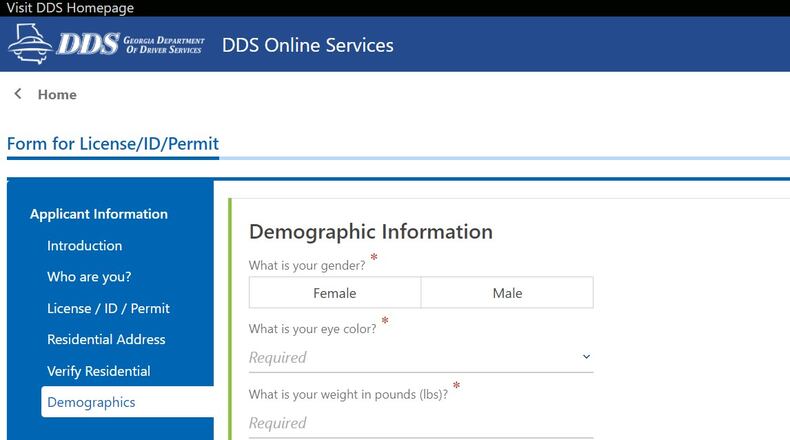Select Male gender option

pos(507,293)
